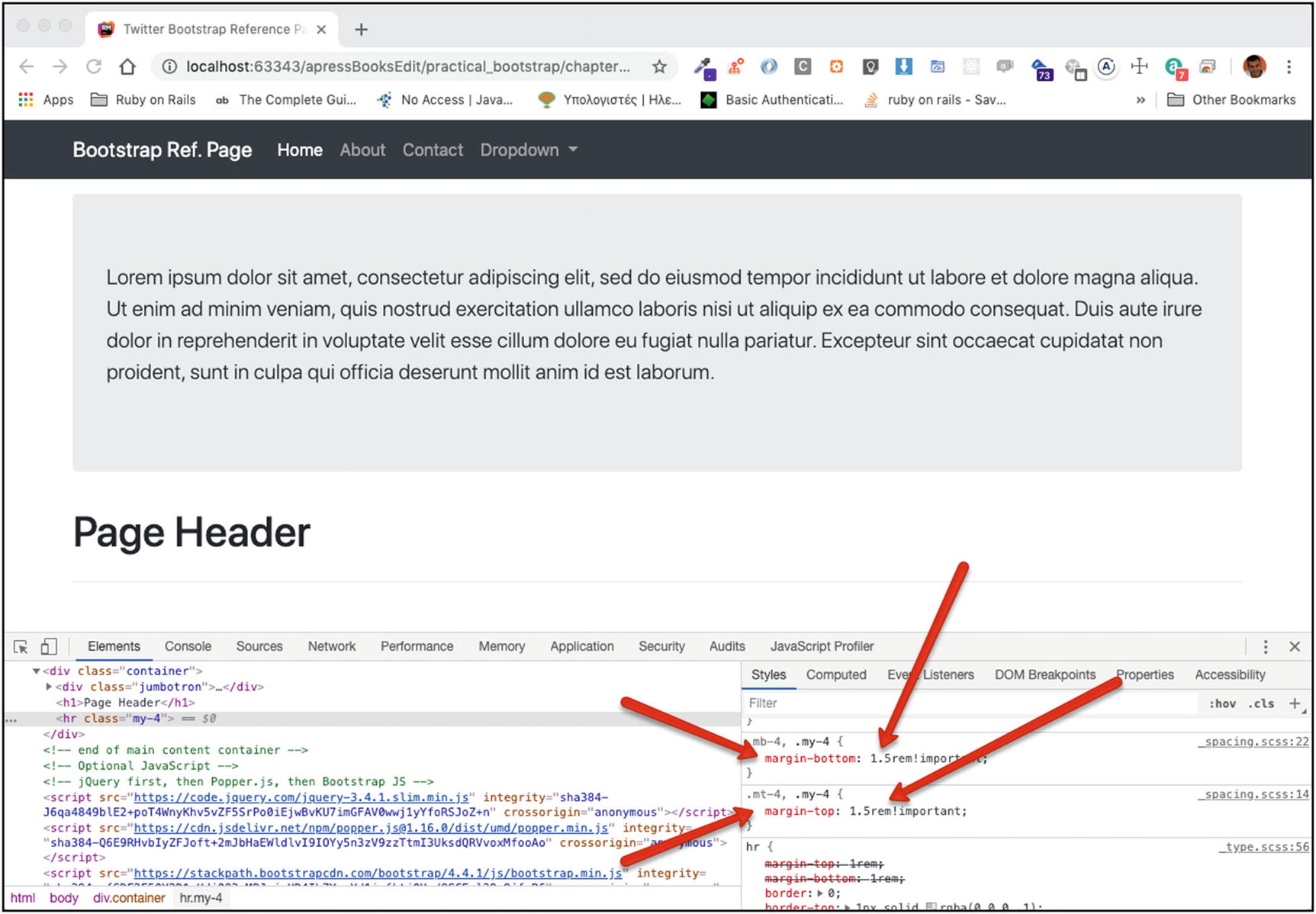This screenshot has height=914, width=1316.
Task: Click the home icon in browser toolbar
Action: point(127,67)
